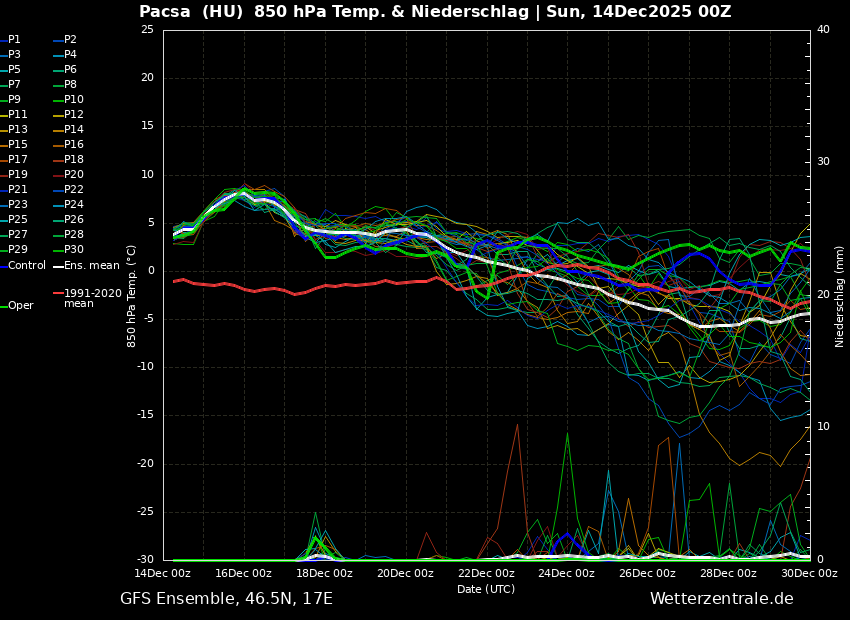Click the Niederschlag (mm) axis label

(840, 296)
